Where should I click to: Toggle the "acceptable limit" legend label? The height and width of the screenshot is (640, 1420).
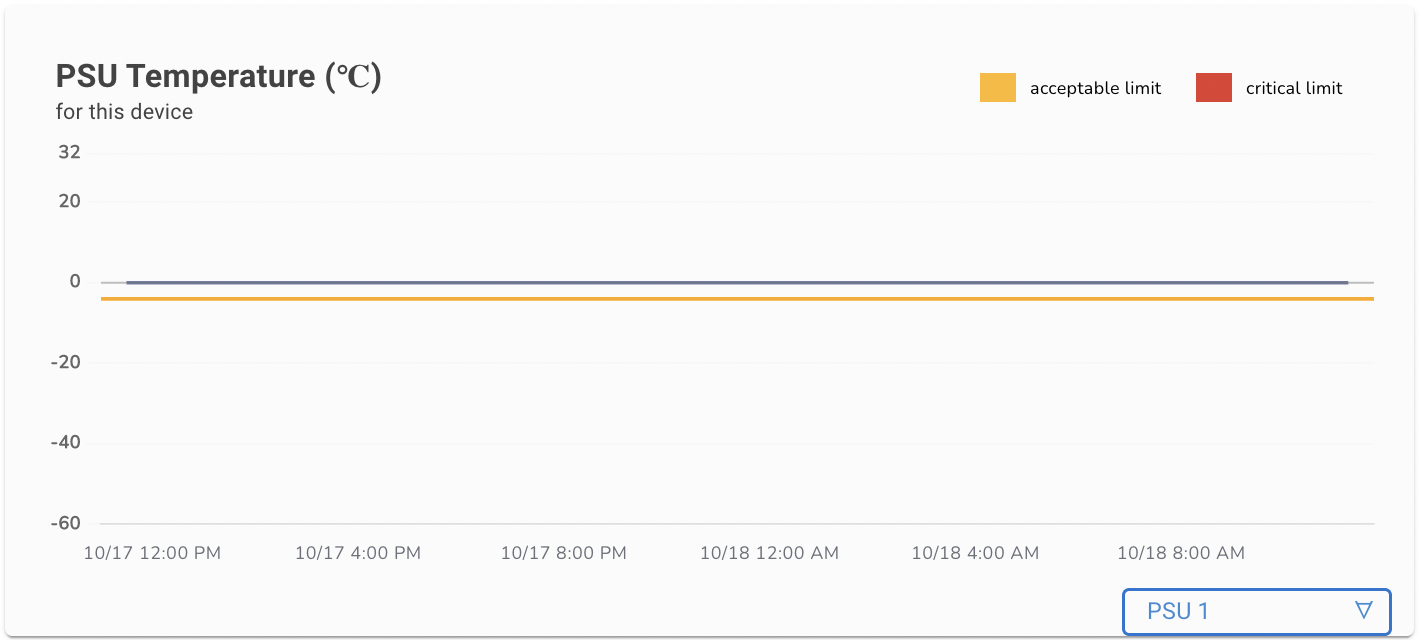pyautogui.click(x=1095, y=88)
